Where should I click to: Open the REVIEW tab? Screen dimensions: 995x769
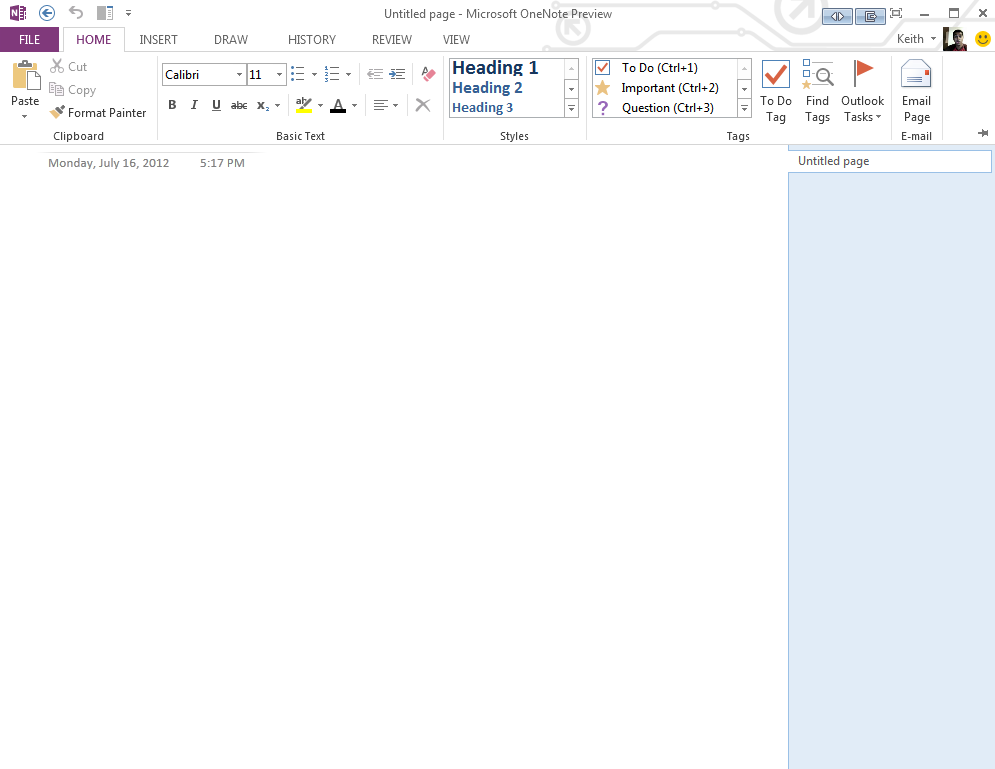[x=392, y=39]
